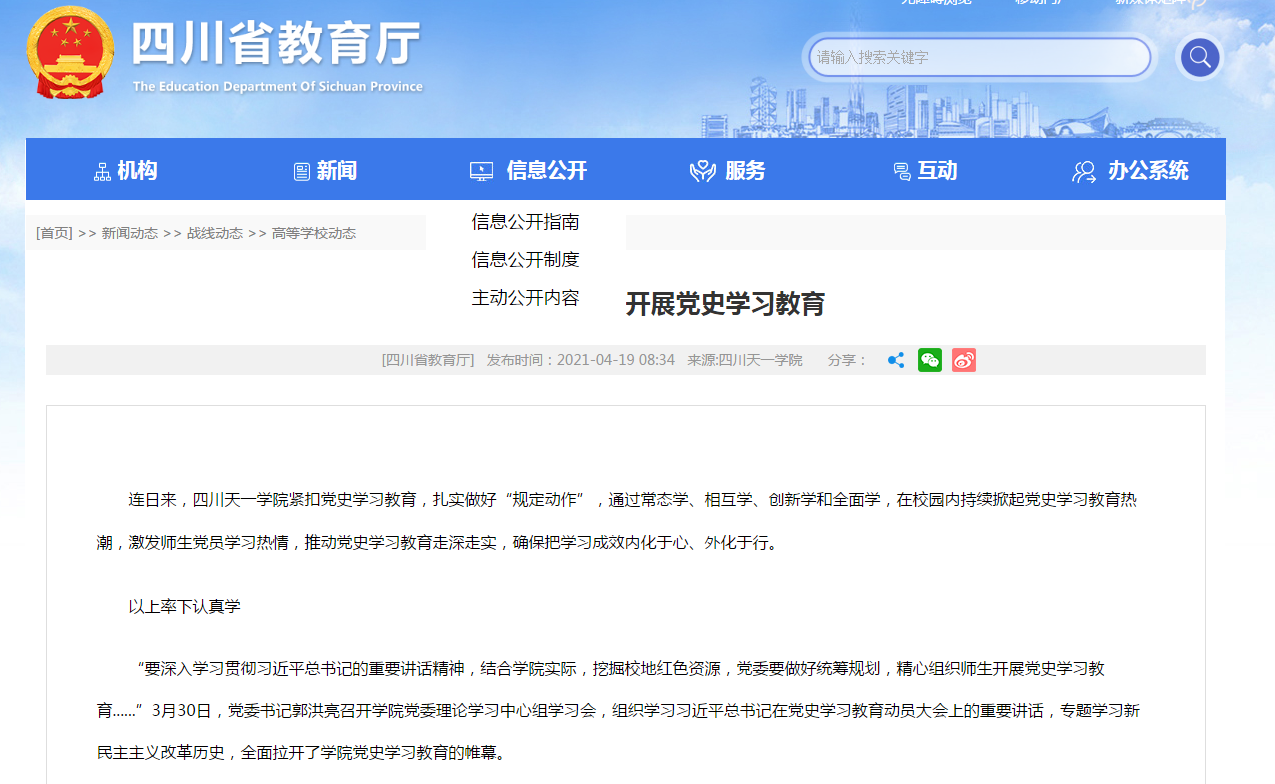The width and height of the screenshot is (1275, 784).
Task: Click the Weibo share icon
Action: (963, 360)
